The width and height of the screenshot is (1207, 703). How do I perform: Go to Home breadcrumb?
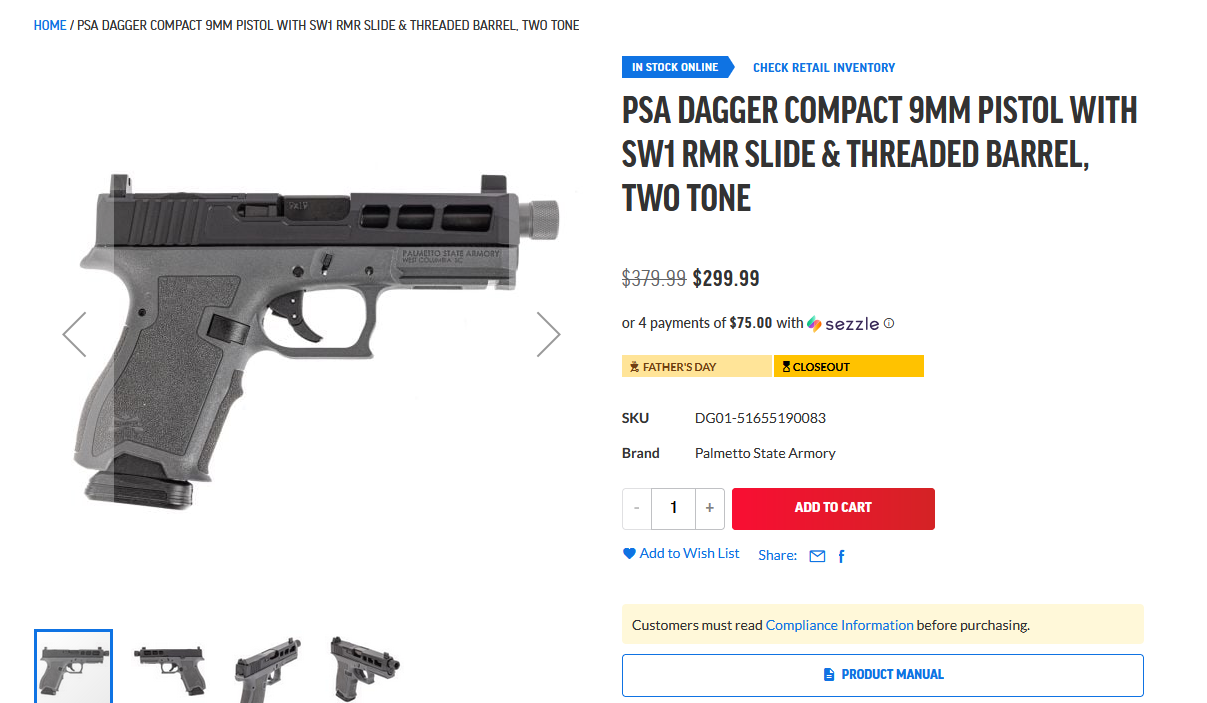50,25
